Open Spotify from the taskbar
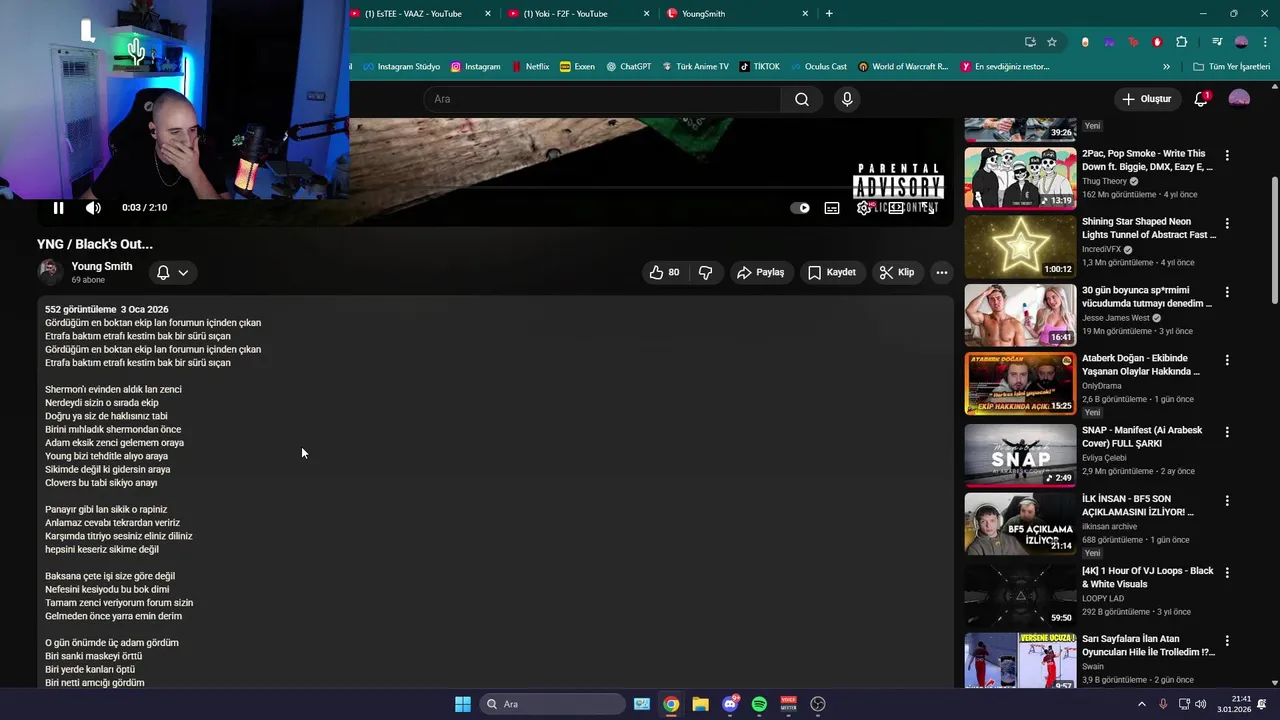1280x720 pixels. point(759,704)
